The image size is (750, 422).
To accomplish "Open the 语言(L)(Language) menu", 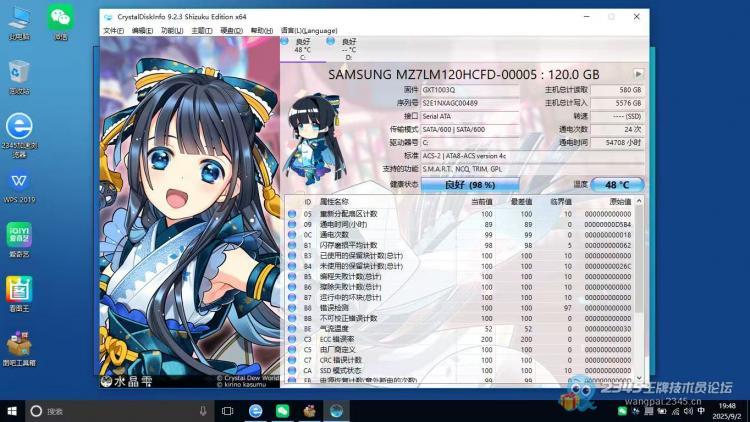I will 309,31.
